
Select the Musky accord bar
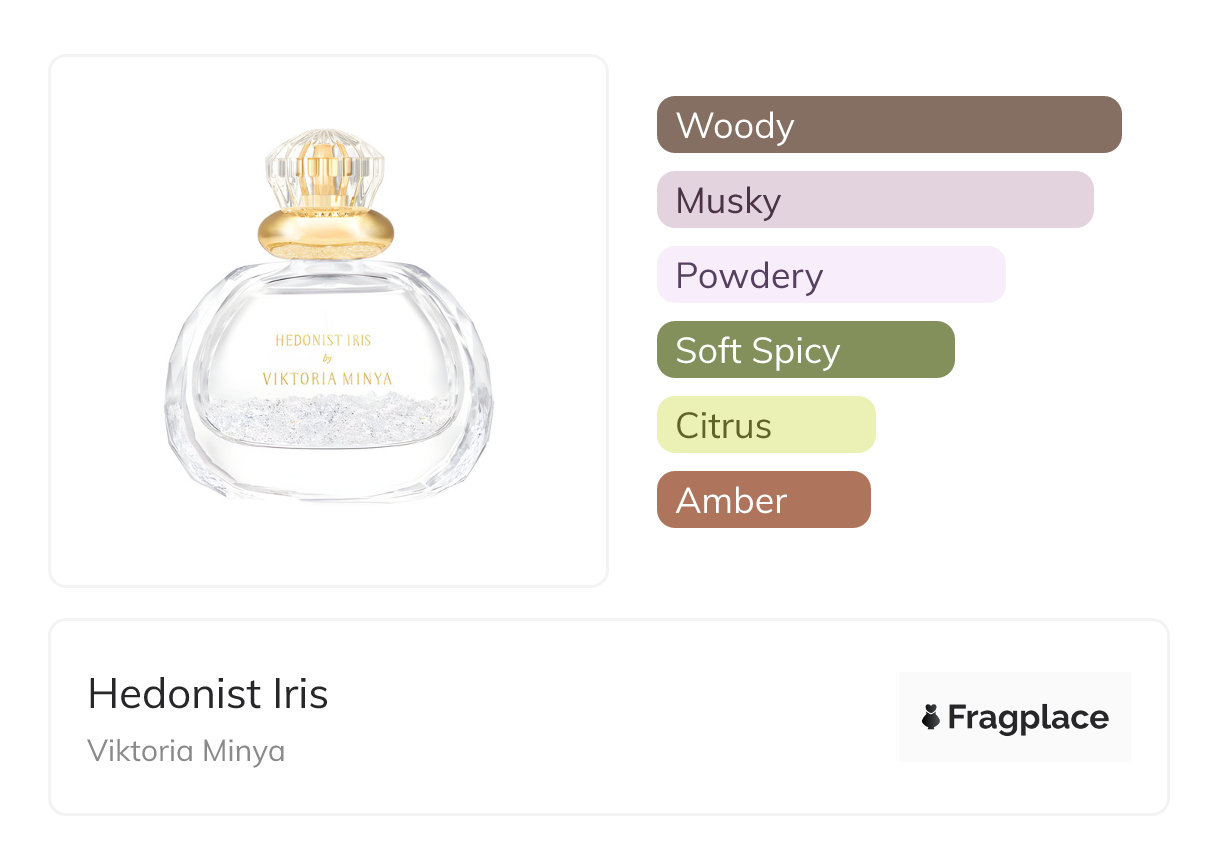tap(875, 200)
